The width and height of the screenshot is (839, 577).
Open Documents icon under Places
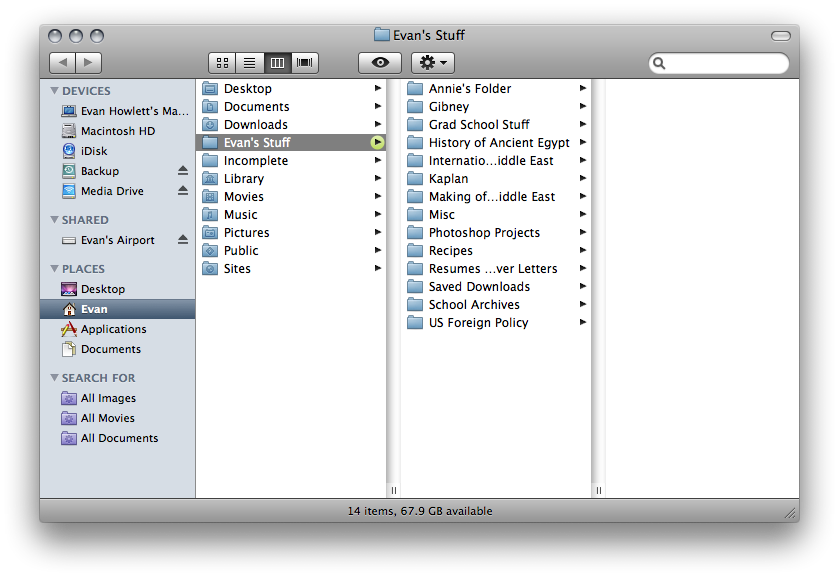pos(69,349)
